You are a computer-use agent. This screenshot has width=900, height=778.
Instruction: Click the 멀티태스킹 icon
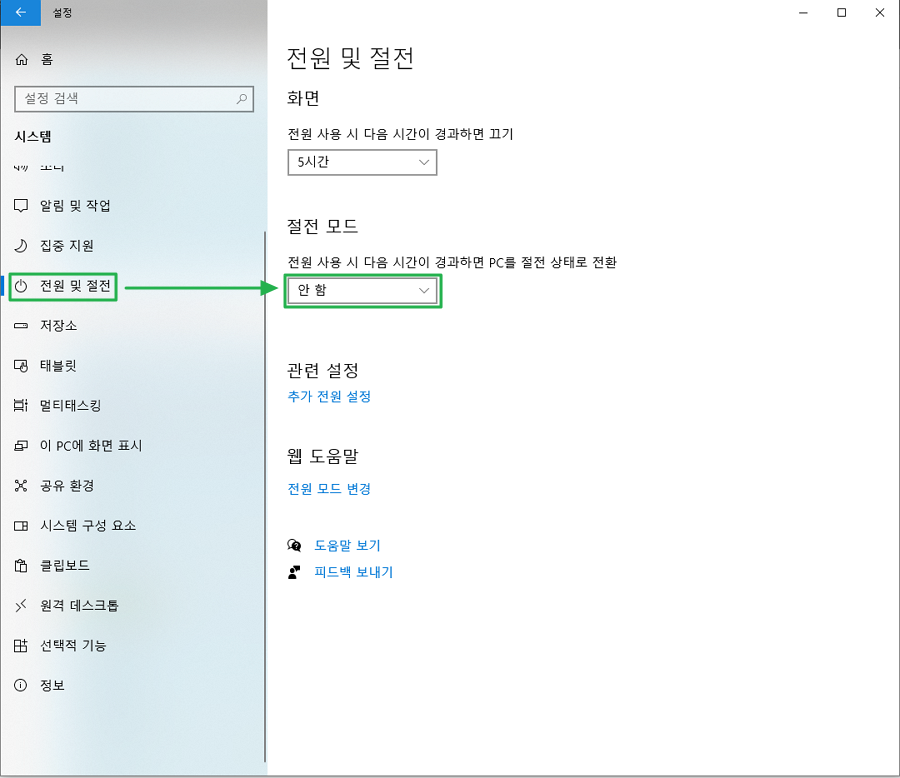point(21,406)
